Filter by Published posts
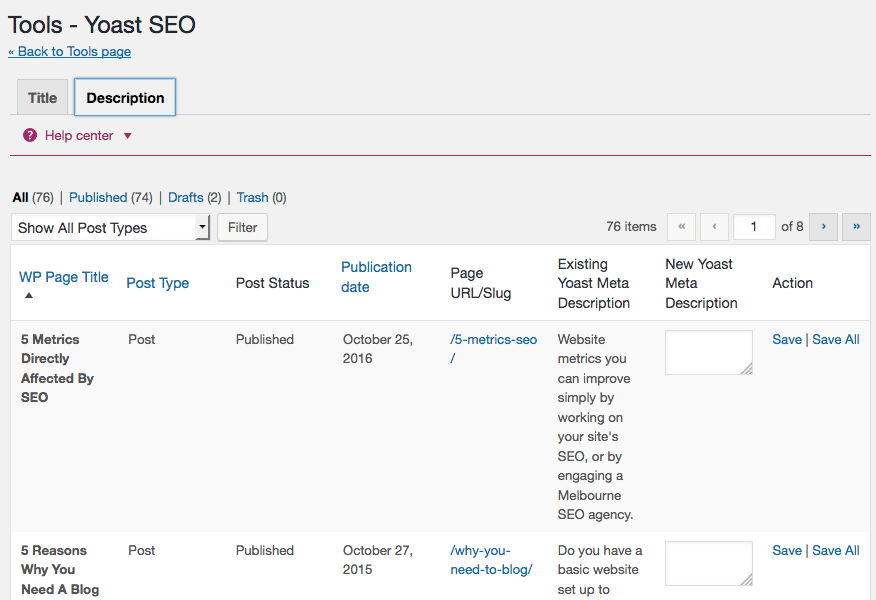The image size is (876, 600). (98, 198)
